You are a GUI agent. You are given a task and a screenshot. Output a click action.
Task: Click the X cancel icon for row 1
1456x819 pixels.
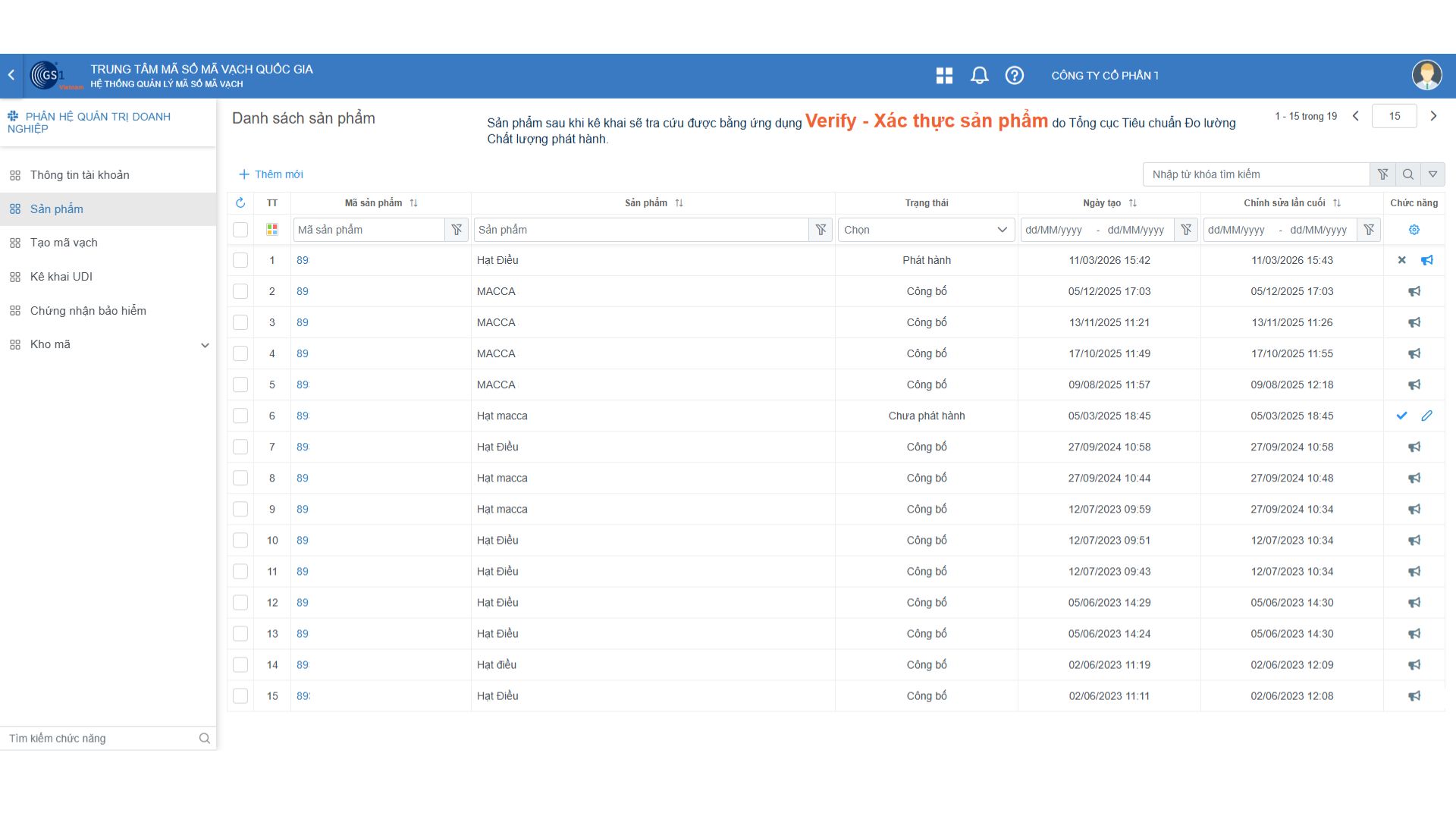tap(1401, 260)
